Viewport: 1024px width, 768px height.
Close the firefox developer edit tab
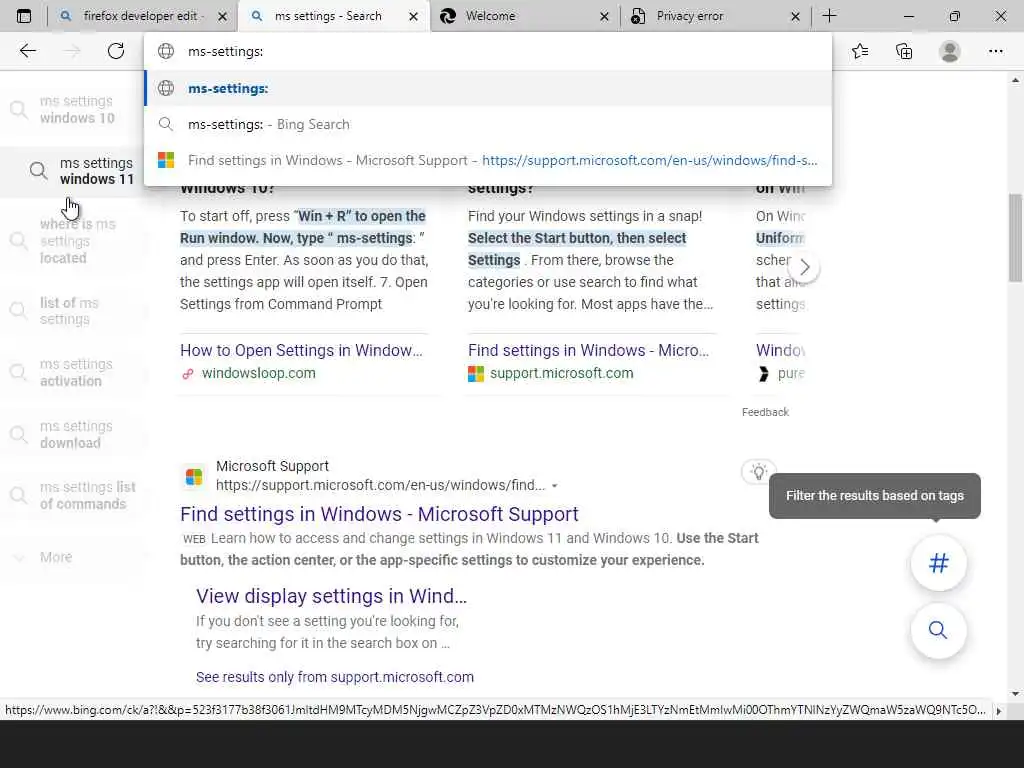223,16
